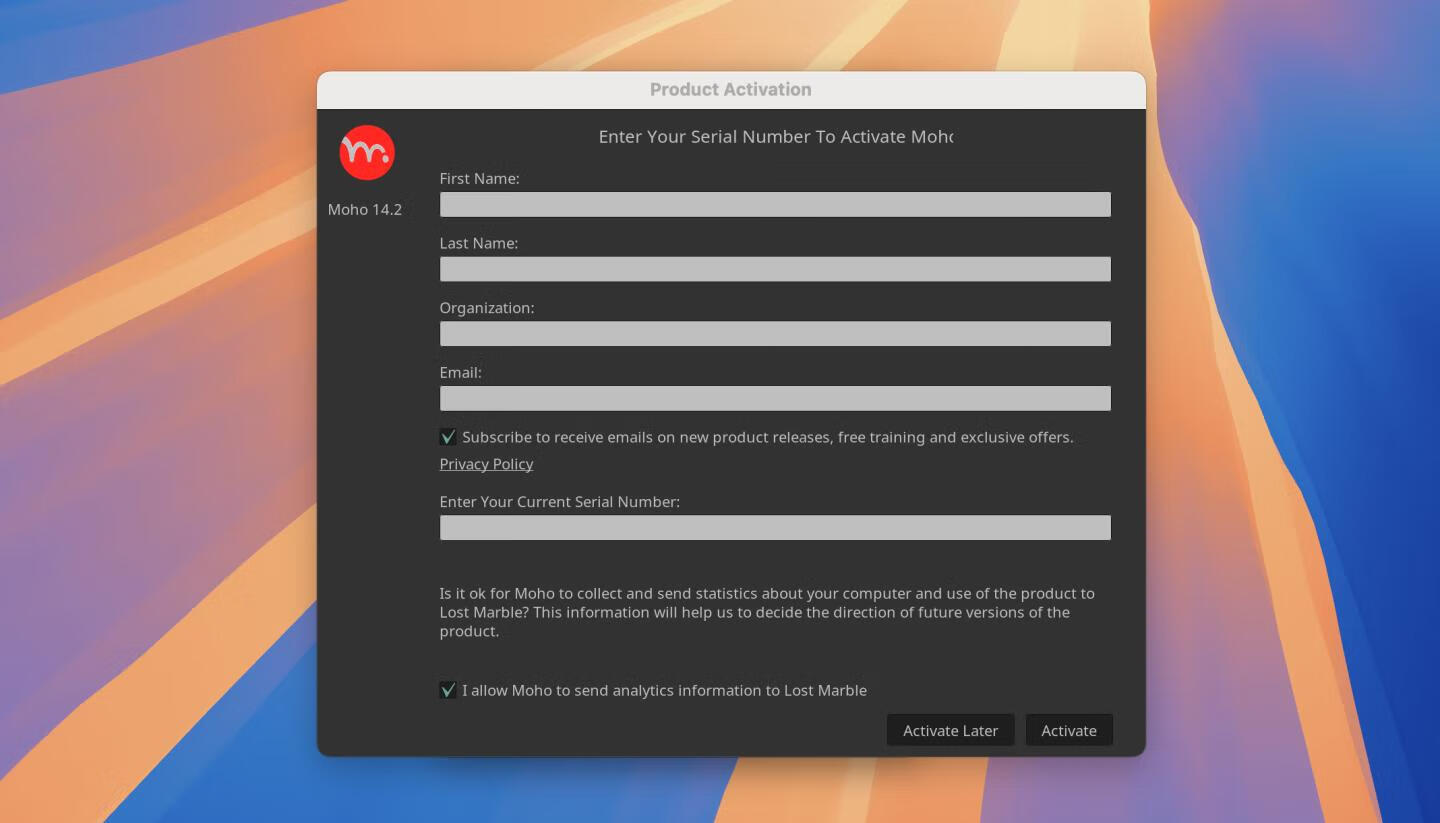Click the Enter Your Current Serial Number label
This screenshot has width=1440, height=823.
coord(560,501)
